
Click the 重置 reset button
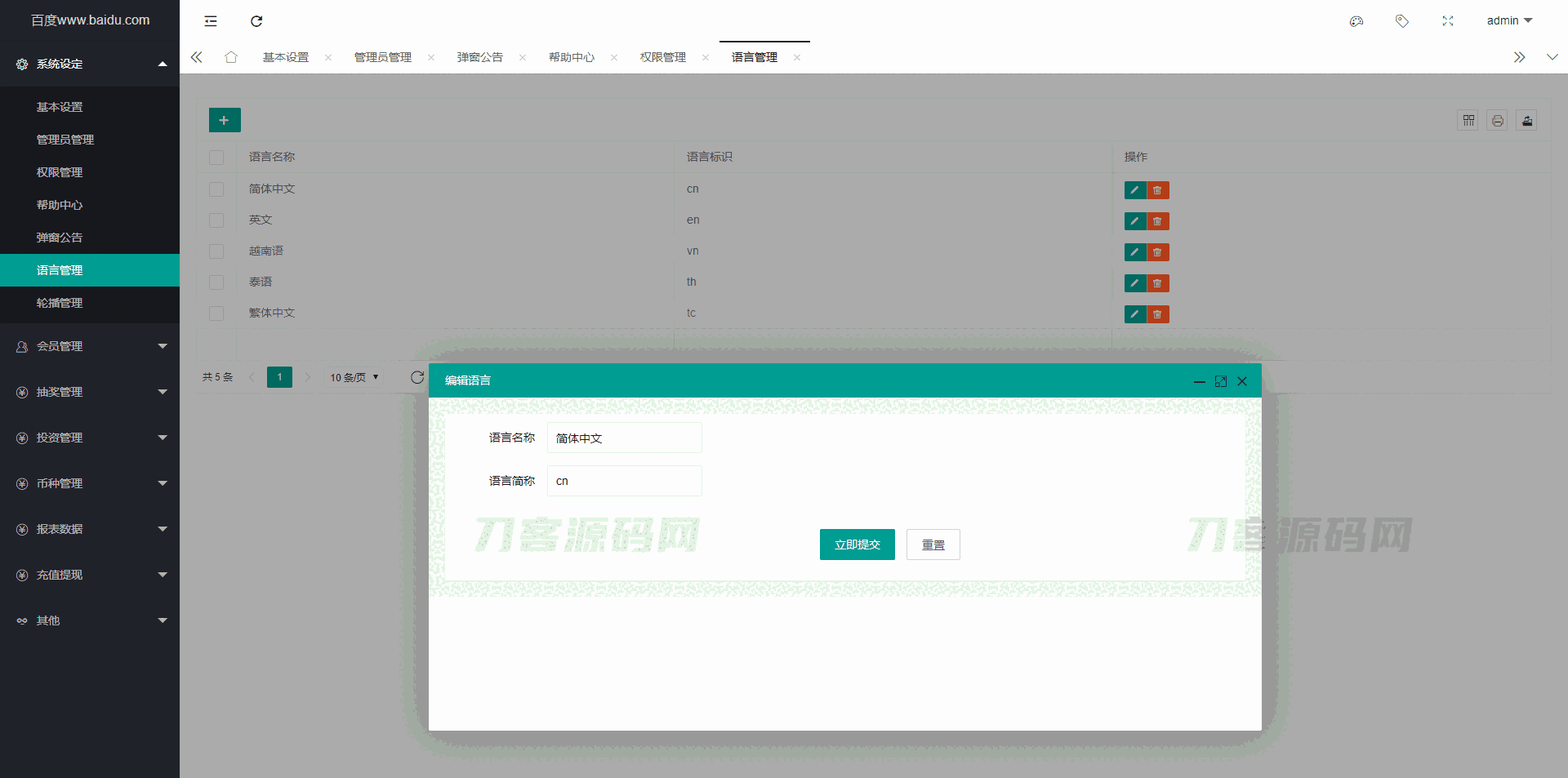(933, 545)
